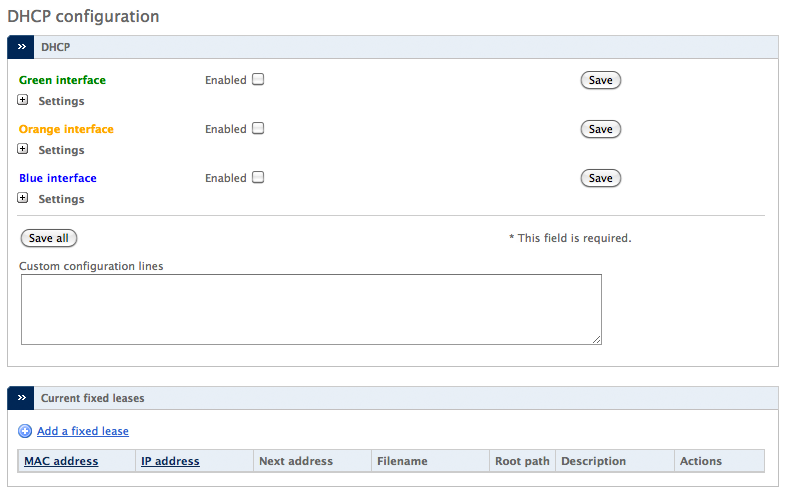
Task: Save the Blue interface settings
Action: coord(601,178)
